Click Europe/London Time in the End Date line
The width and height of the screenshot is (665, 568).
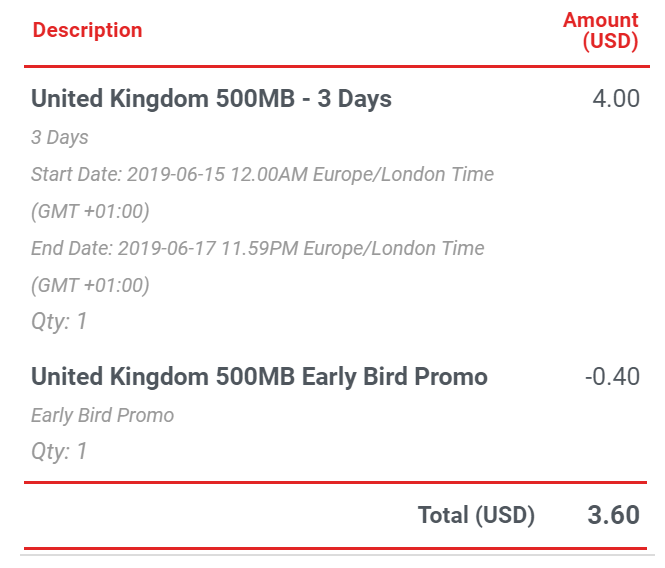pos(394,248)
